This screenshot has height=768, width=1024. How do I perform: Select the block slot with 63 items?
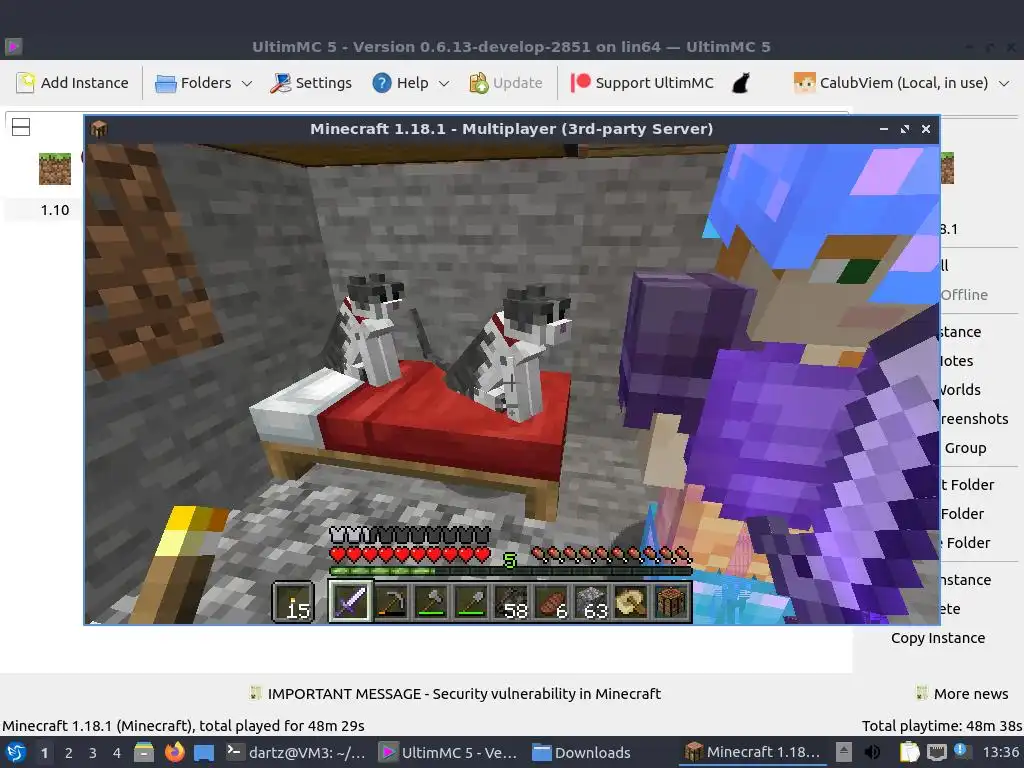591,601
